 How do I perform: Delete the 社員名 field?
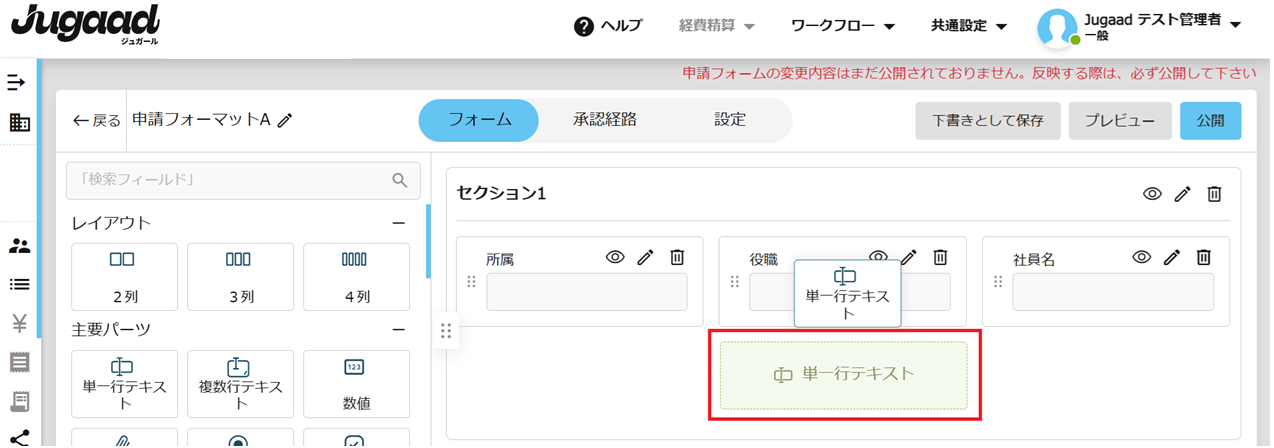(1204, 257)
